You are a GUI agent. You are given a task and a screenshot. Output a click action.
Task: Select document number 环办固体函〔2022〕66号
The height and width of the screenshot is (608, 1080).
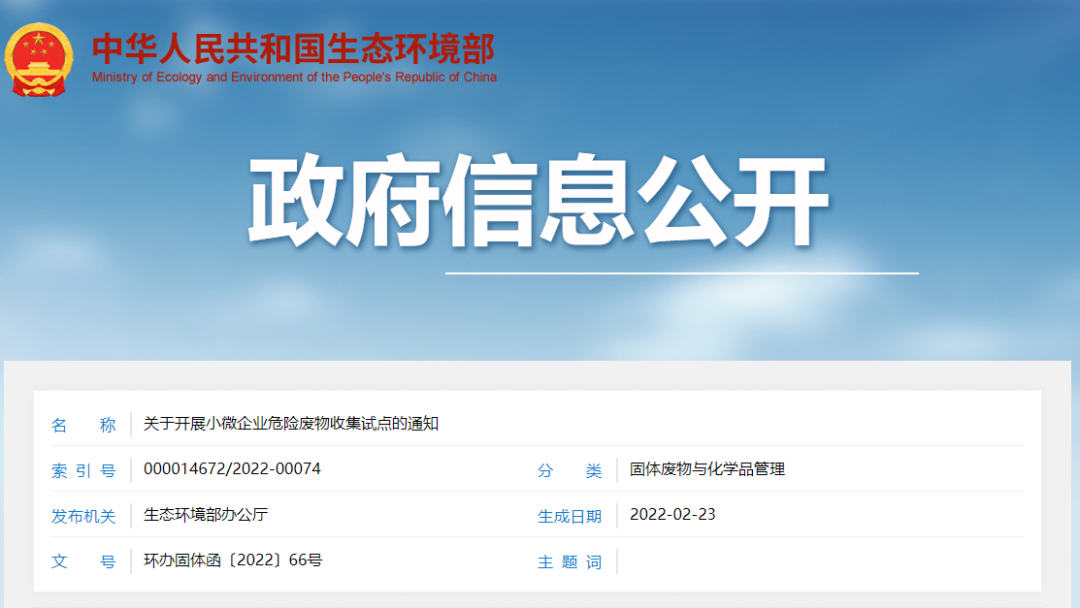(233, 560)
